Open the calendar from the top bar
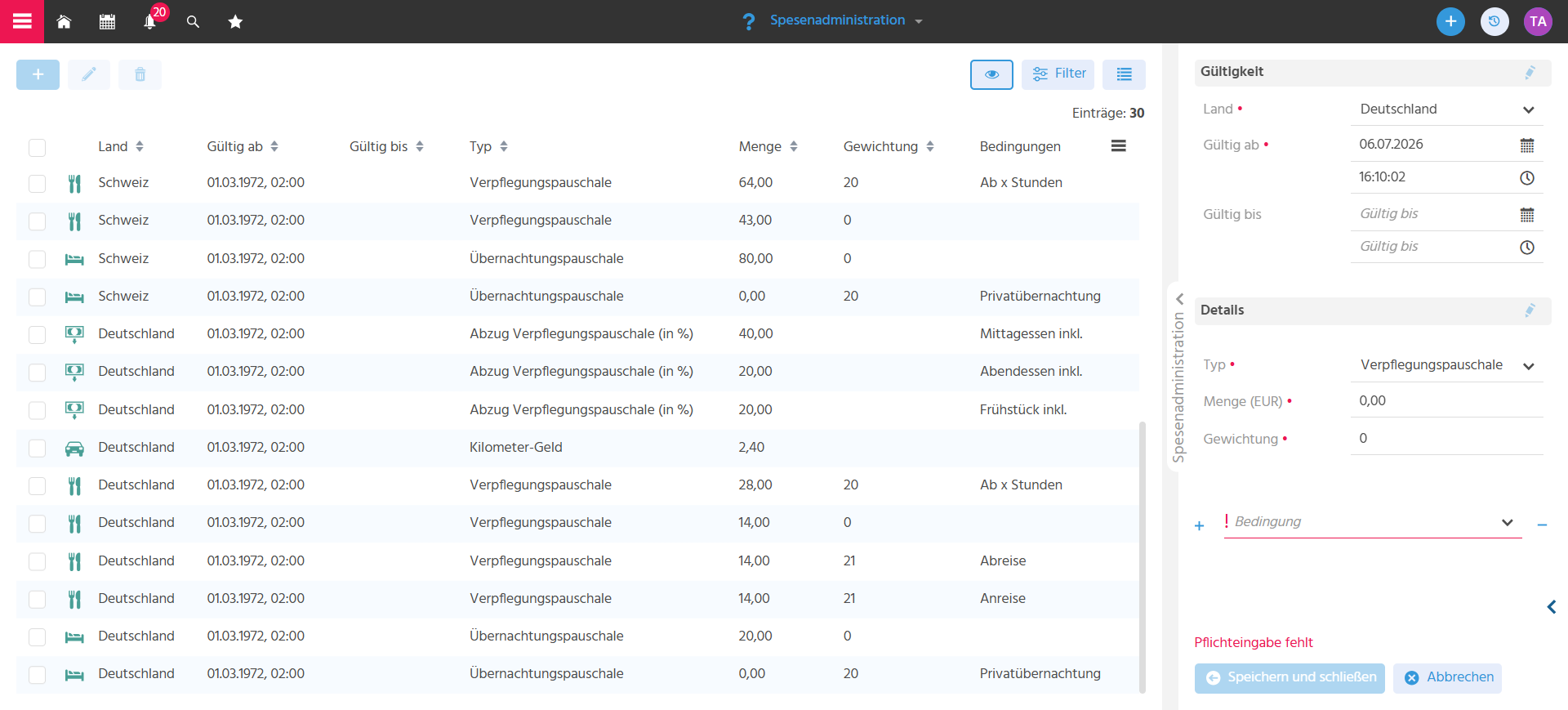The image size is (1568, 710). 107,22
